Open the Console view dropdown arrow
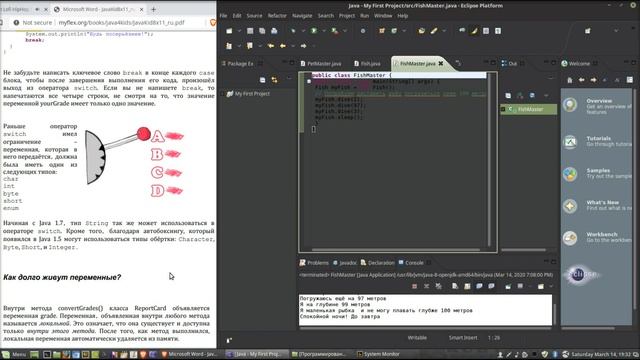This screenshot has width=640, height=360. click(551, 287)
